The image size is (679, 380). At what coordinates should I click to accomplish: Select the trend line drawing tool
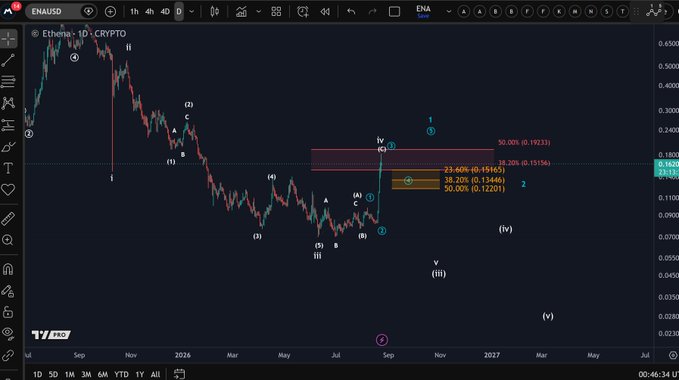point(8,61)
